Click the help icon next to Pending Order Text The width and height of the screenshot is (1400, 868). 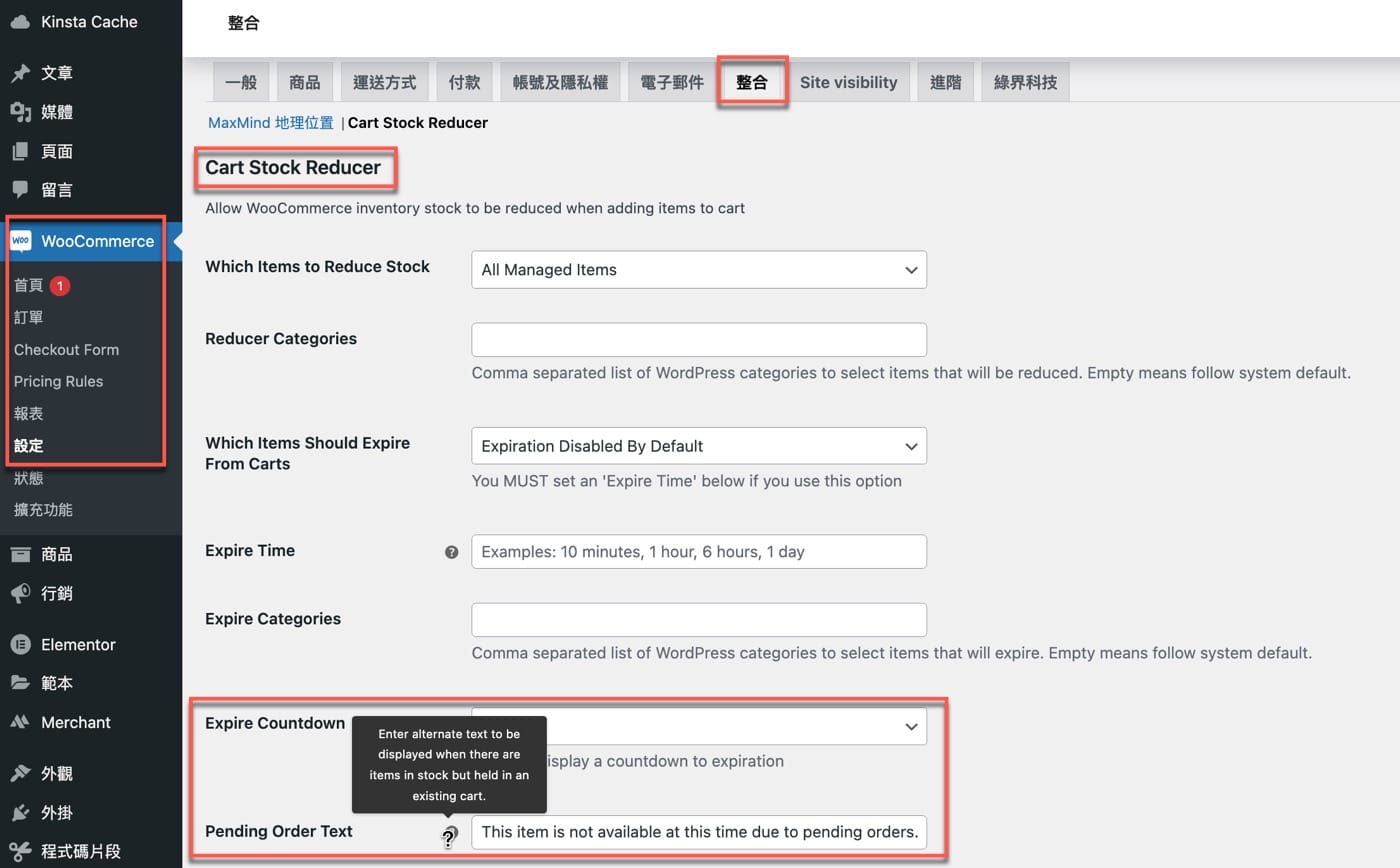450,836
